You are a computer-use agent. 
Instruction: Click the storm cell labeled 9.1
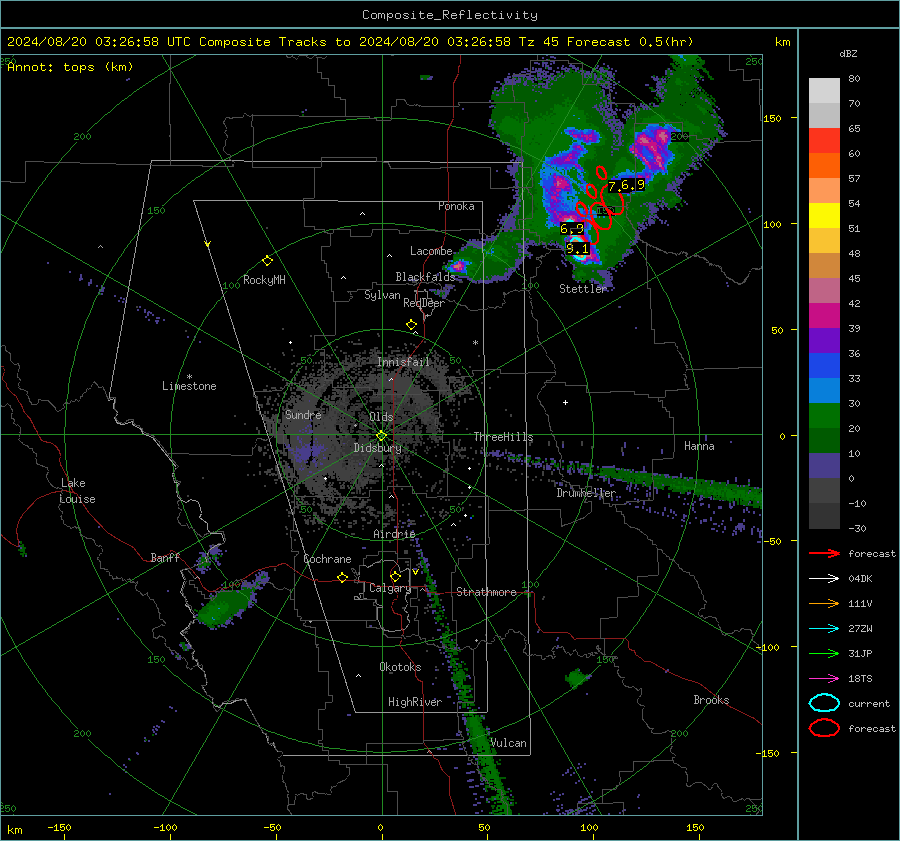click(579, 251)
